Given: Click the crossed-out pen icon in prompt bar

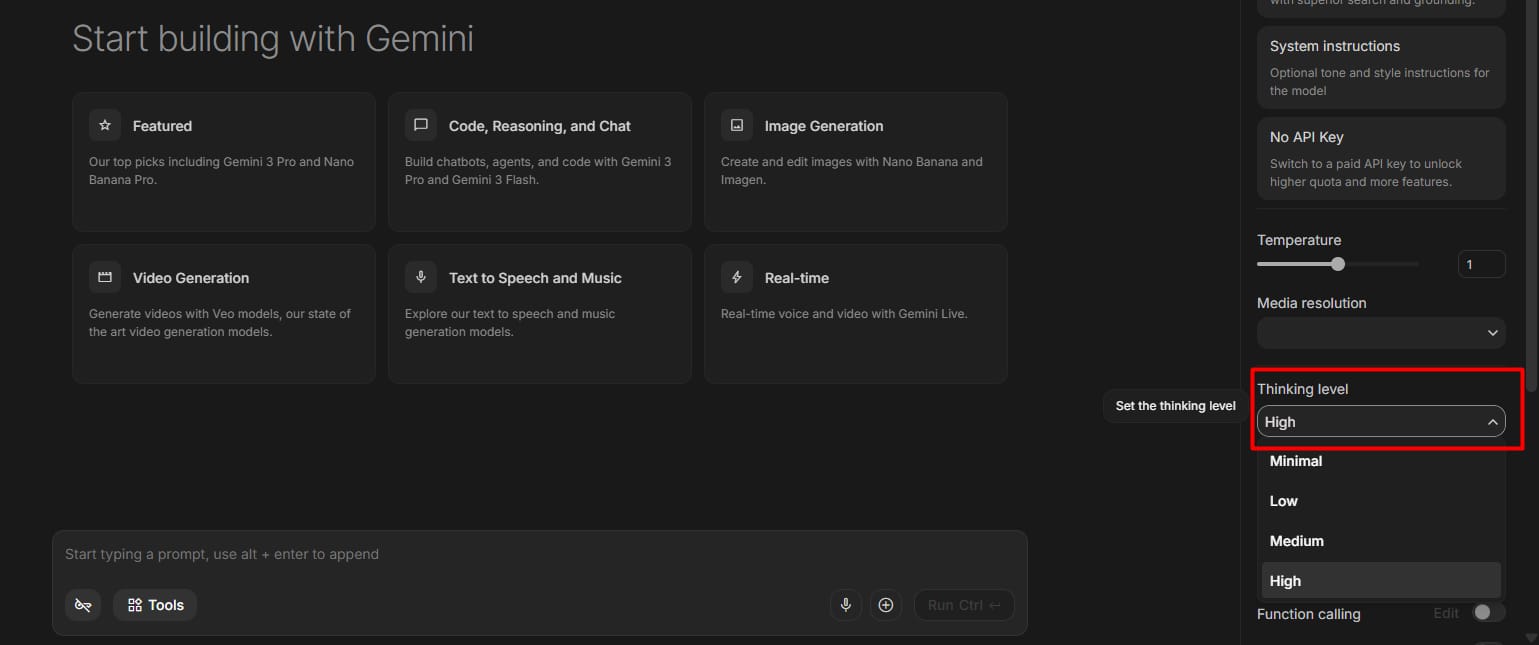Looking at the screenshot, I should pos(83,604).
